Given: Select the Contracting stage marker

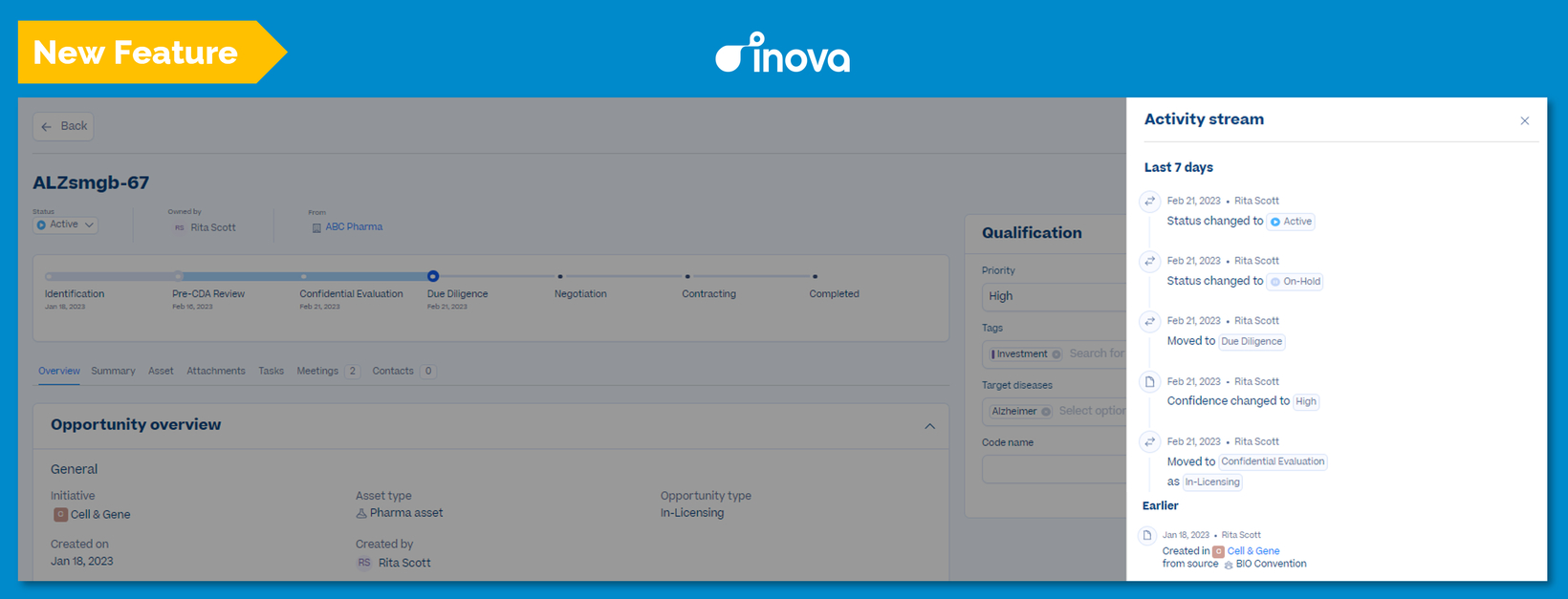Looking at the screenshot, I should [x=687, y=277].
